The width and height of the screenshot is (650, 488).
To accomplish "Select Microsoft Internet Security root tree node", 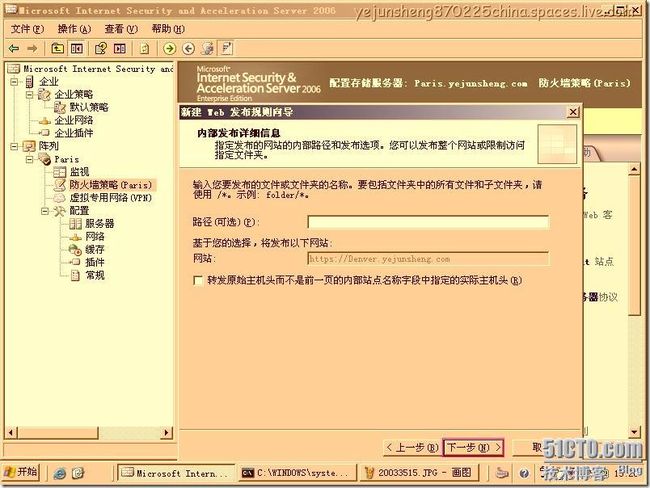I will (x=98, y=69).
